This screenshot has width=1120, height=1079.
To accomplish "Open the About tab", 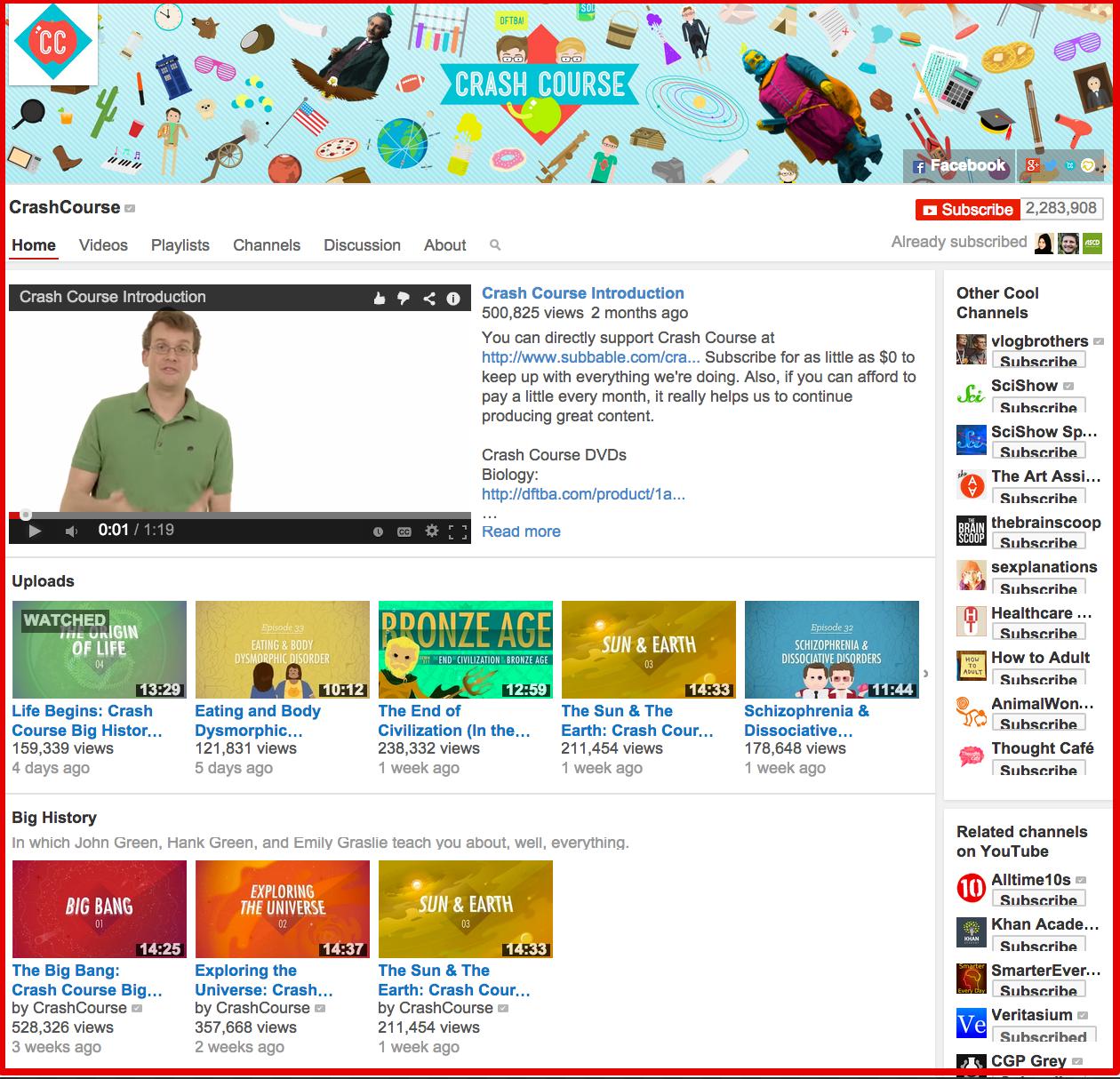I will 444,245.
